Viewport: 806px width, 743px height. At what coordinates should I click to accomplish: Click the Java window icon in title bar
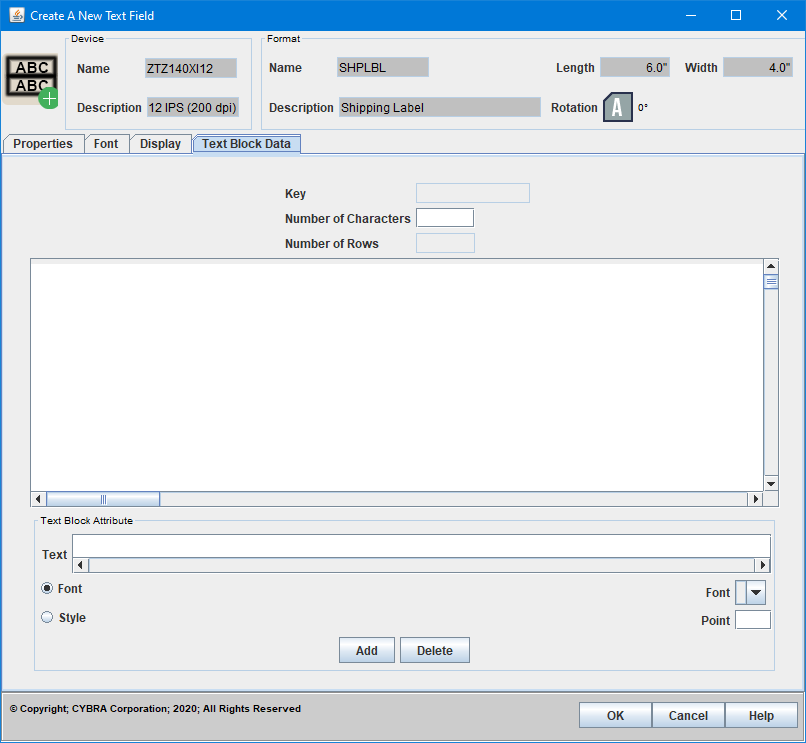coord(16,15)
